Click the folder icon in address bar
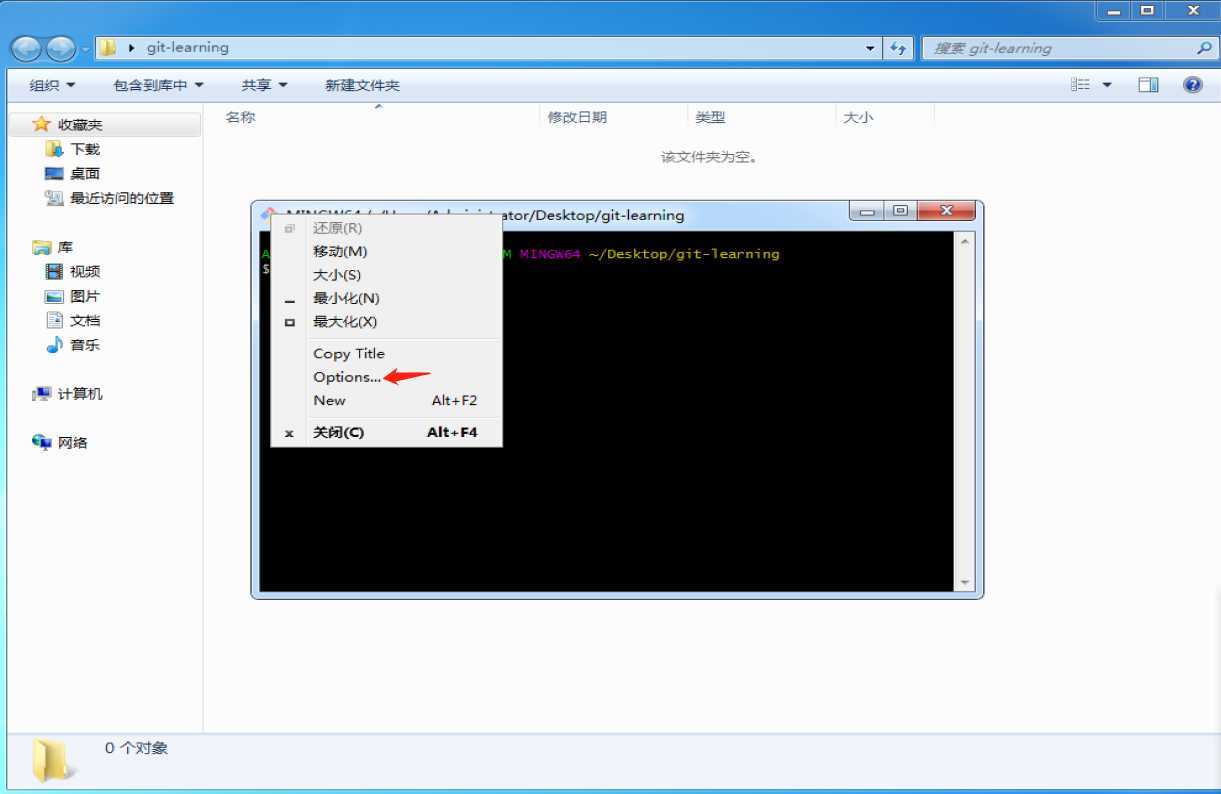Viewport: 1221px width, 794px height. tap(108, 47)
